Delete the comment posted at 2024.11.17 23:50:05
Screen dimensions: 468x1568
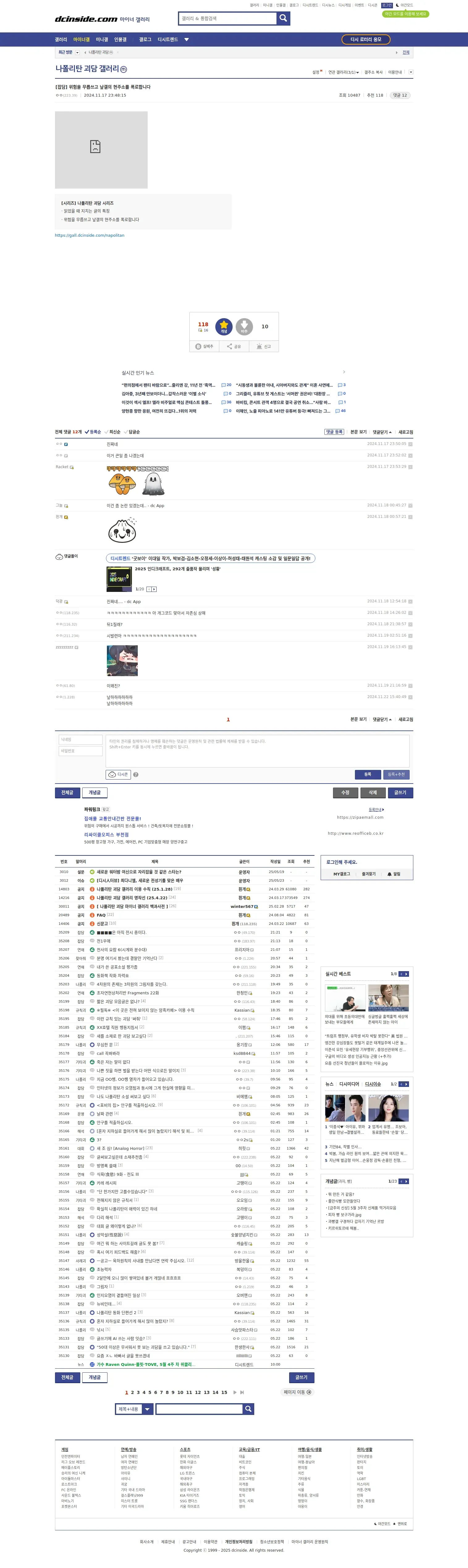pos(410,444)
